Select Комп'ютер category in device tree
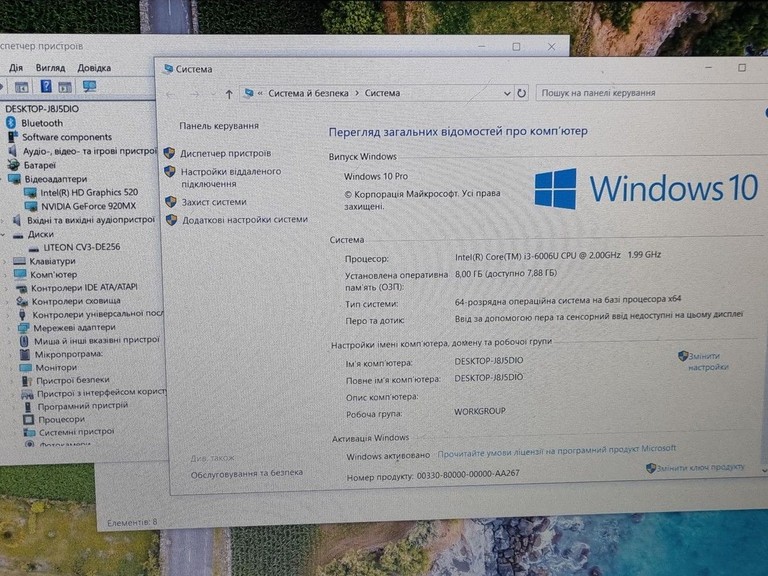768x576 pixels. tap(53, 274)
